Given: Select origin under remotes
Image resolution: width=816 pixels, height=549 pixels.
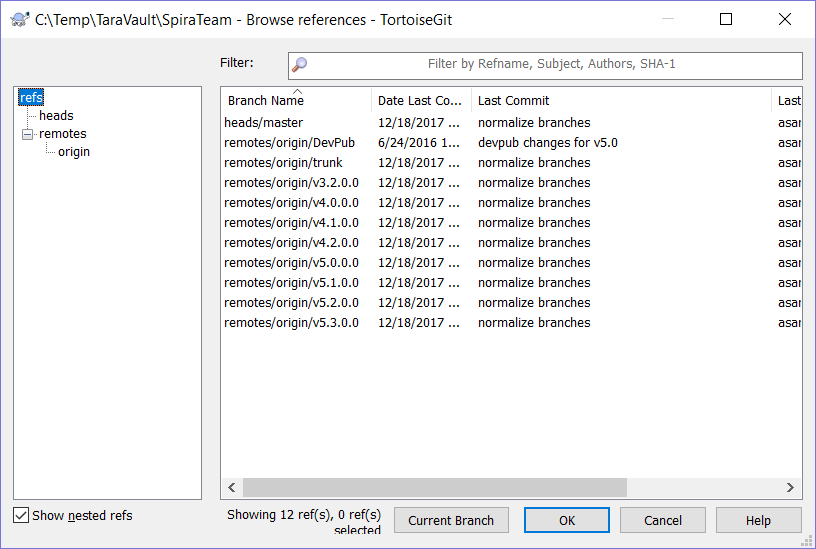Looking at the screenshot, I should tap(74, 152).
